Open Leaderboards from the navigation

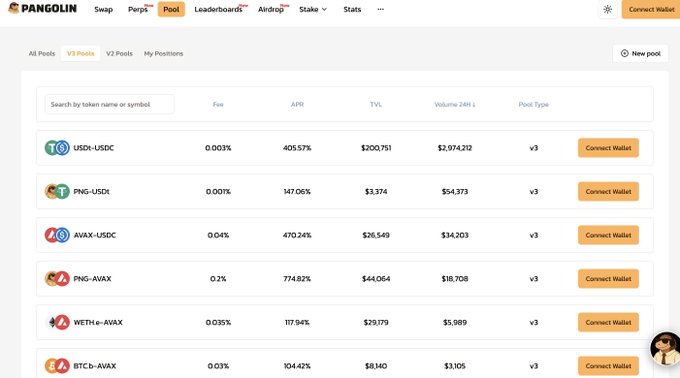click(218, 10)
